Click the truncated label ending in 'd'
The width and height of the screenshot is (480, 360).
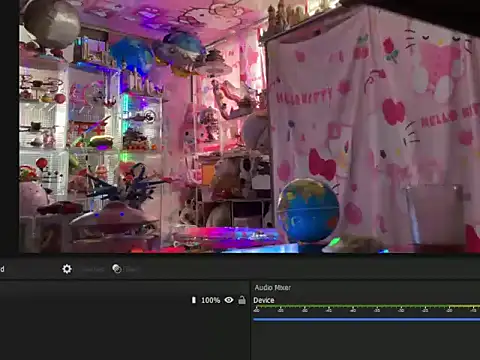(2, 269)
